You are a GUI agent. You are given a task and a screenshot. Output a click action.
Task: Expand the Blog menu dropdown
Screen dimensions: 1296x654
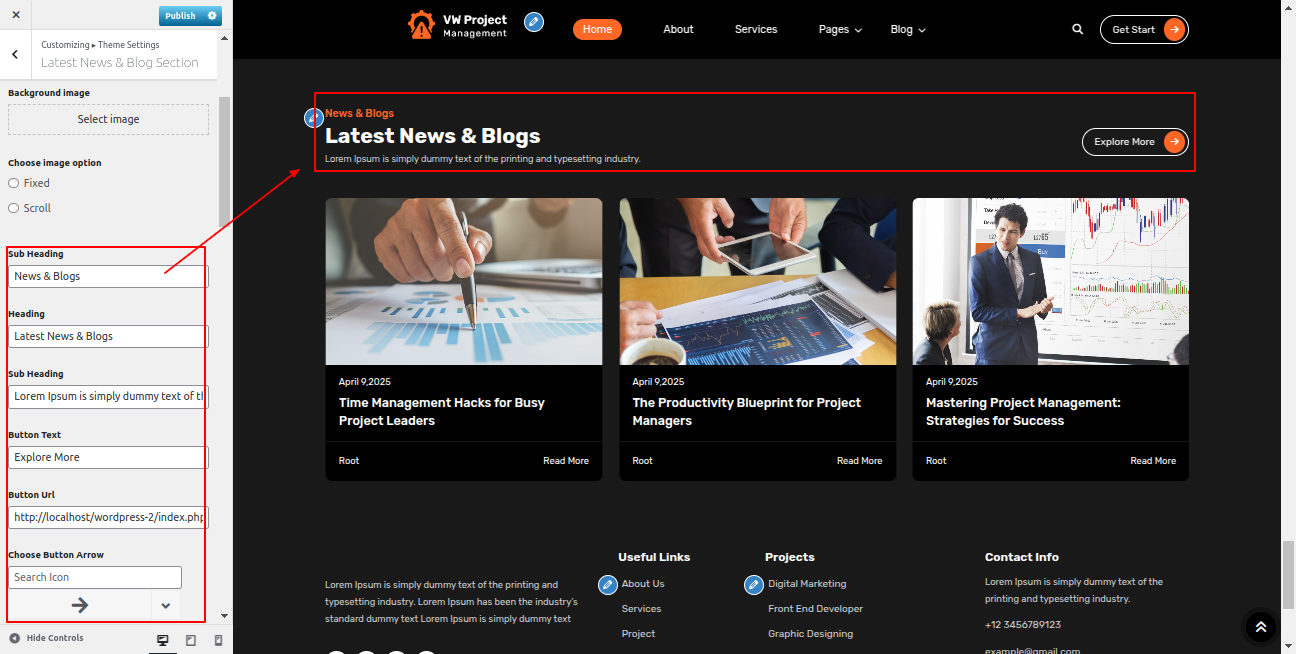(x=908, y=30)
